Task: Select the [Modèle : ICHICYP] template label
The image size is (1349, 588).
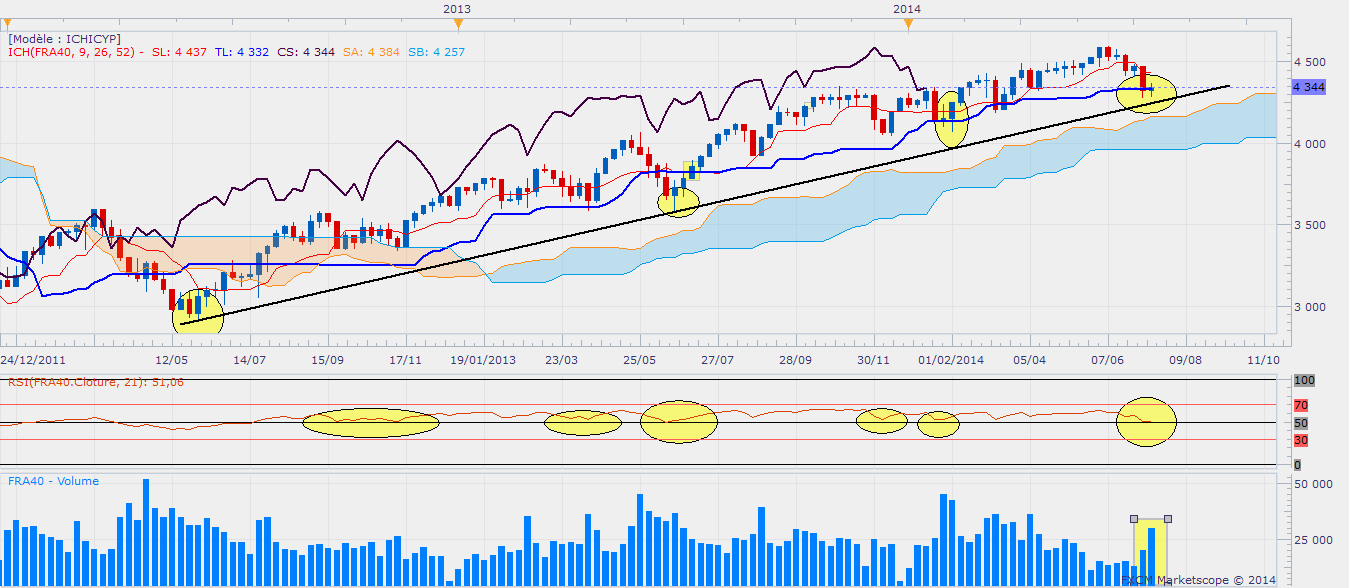Action: (x=64, y=38)
